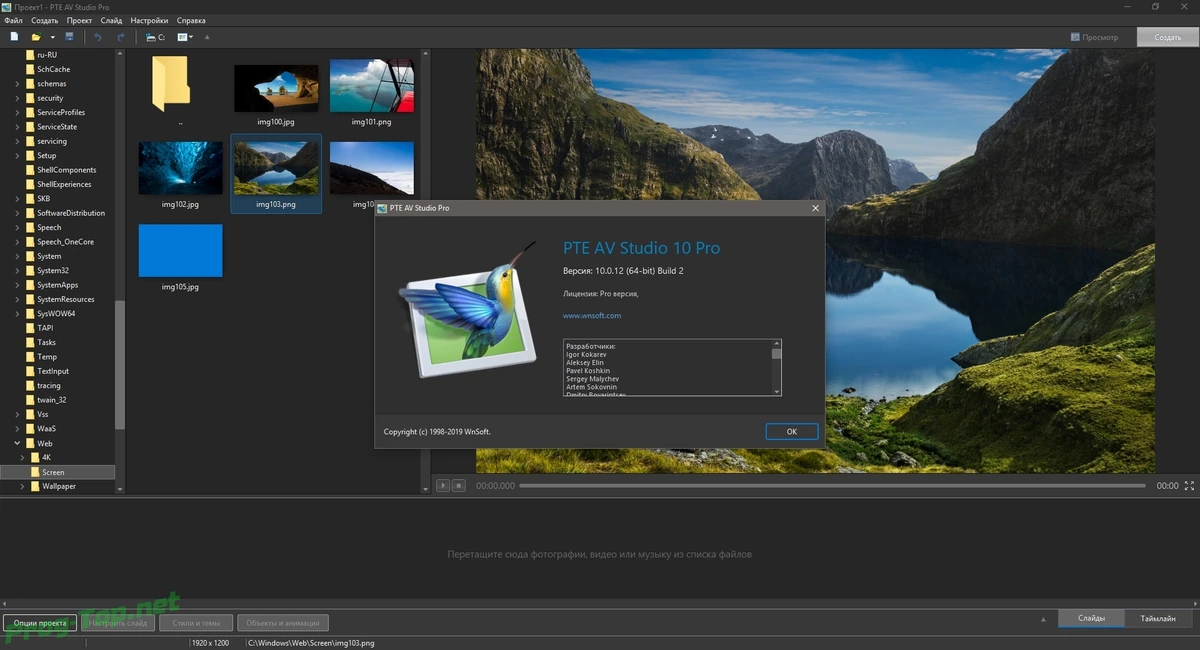Open the Создать menu
This screenshot has height=650, width=1200.
tap(44, 20)
